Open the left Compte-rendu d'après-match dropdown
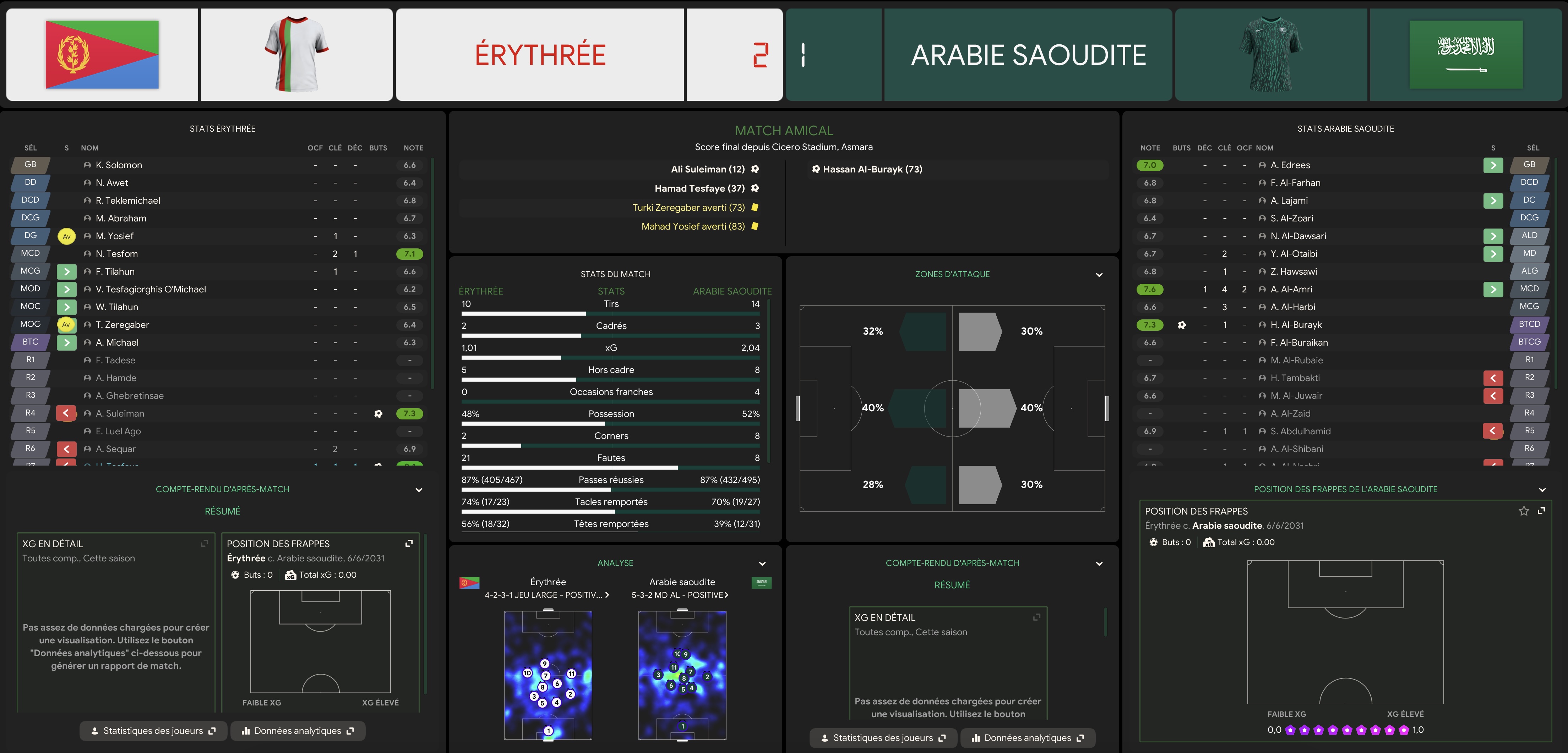The height and width of the screenshot is (753, 1568). [x=419, y=490]
